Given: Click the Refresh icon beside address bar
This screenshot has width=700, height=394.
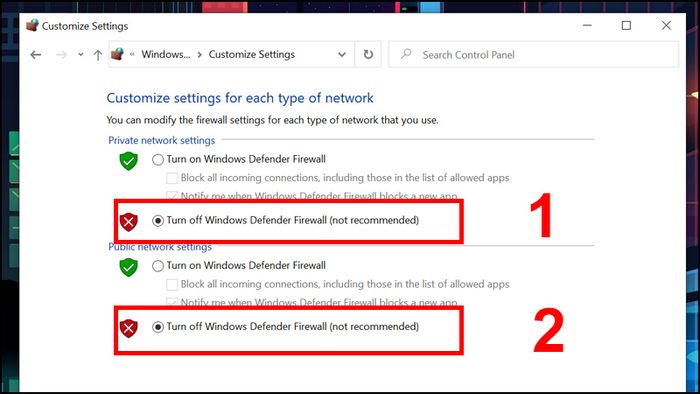Looking at the screenshot, I should point(368,54).
